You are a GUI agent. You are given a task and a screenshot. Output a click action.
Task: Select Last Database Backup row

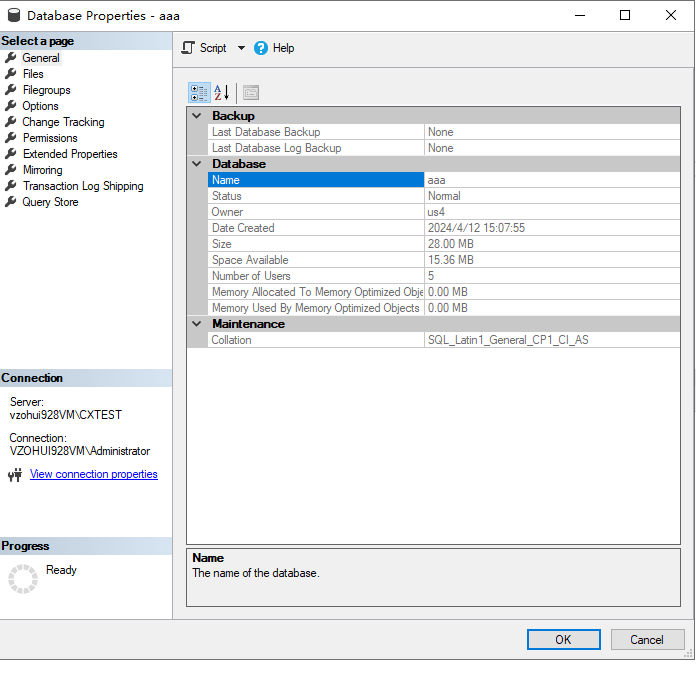pos(444,132)
